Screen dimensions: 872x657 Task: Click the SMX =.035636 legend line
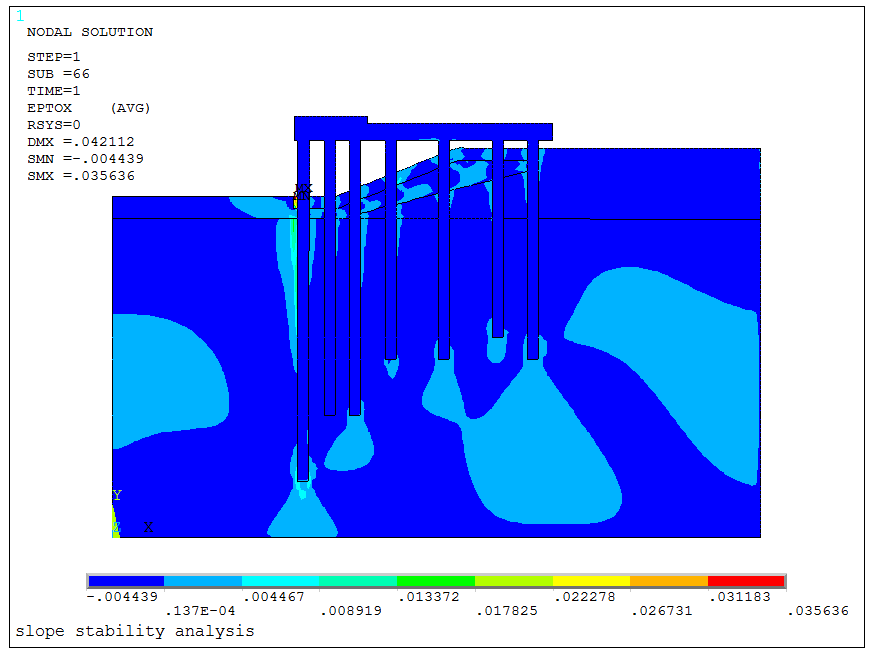tap(81, 176)
